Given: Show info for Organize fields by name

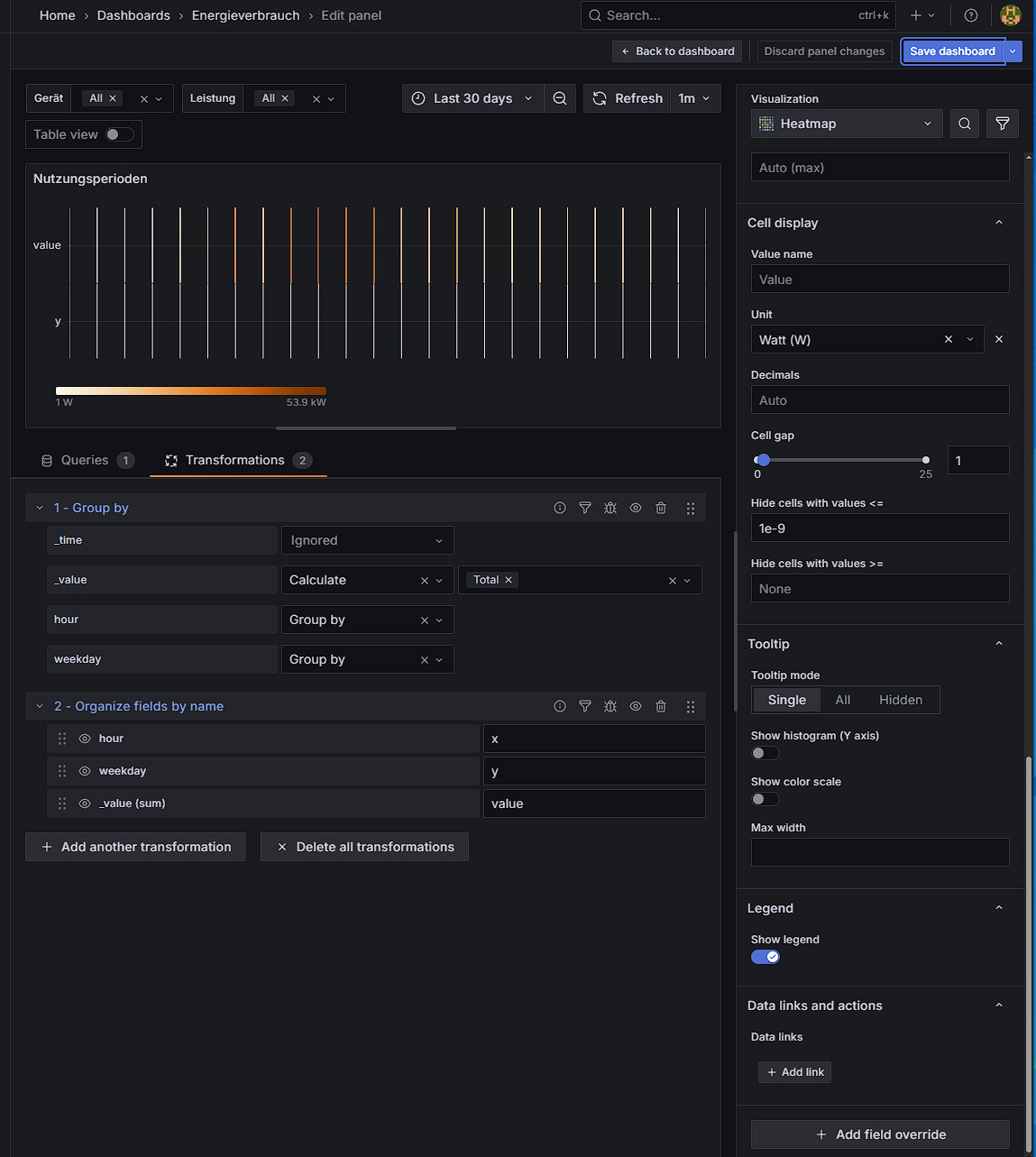Looking at the screenshot, I should (560, 706).
